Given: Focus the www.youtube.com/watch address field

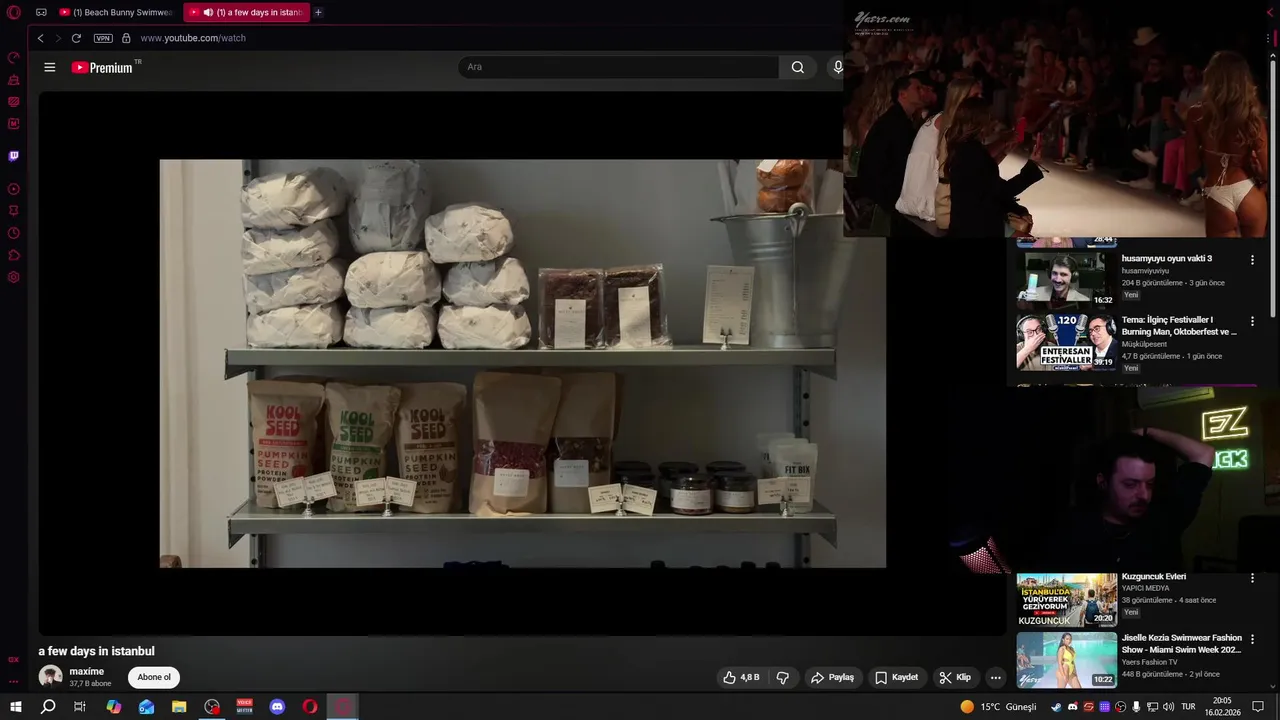Looking at the screenshot, I should [x=193, y=38].
